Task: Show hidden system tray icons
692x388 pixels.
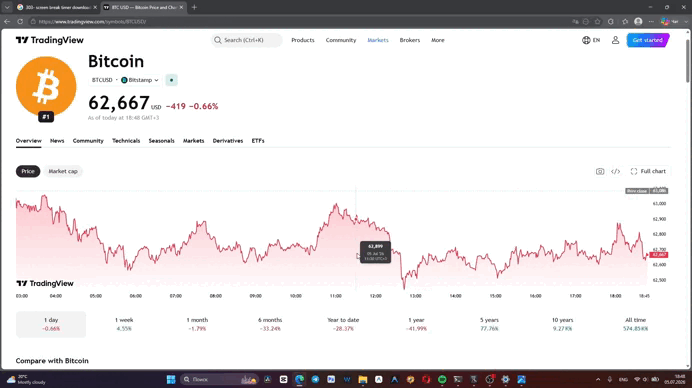Action: pyautogui.click(x=598, y=379)
